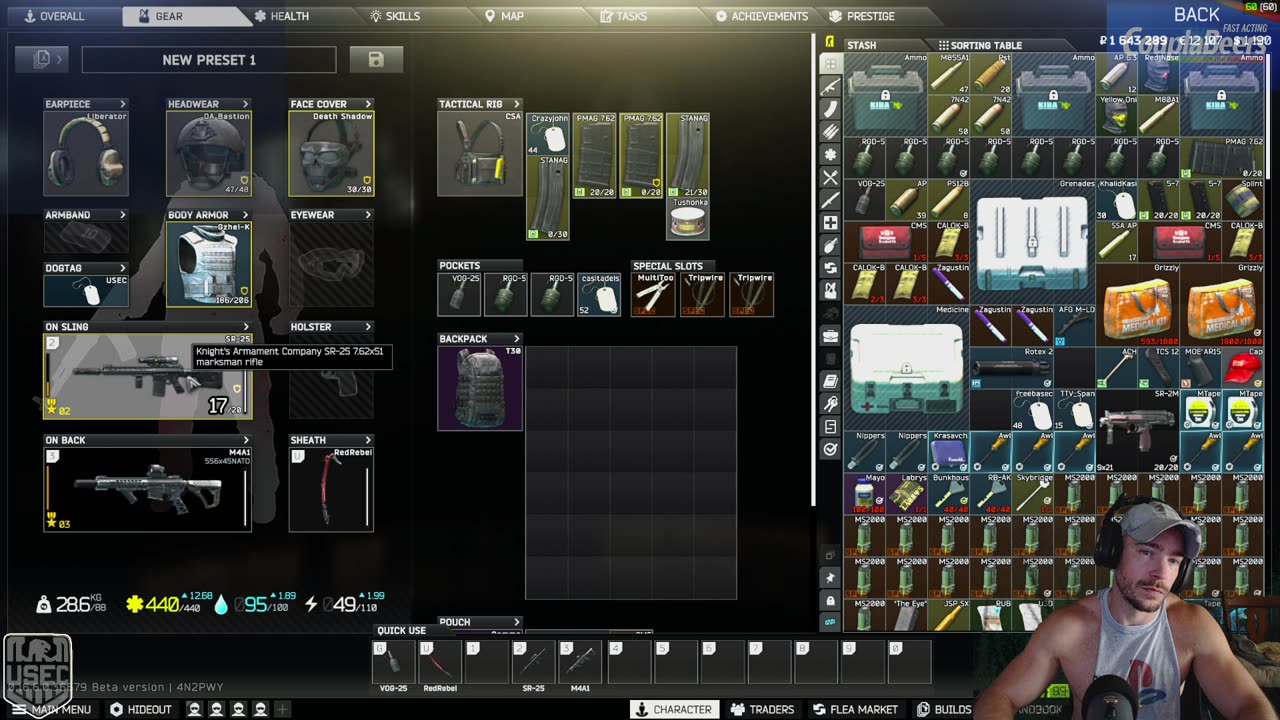Open the Builds screen

click(944, 709)
